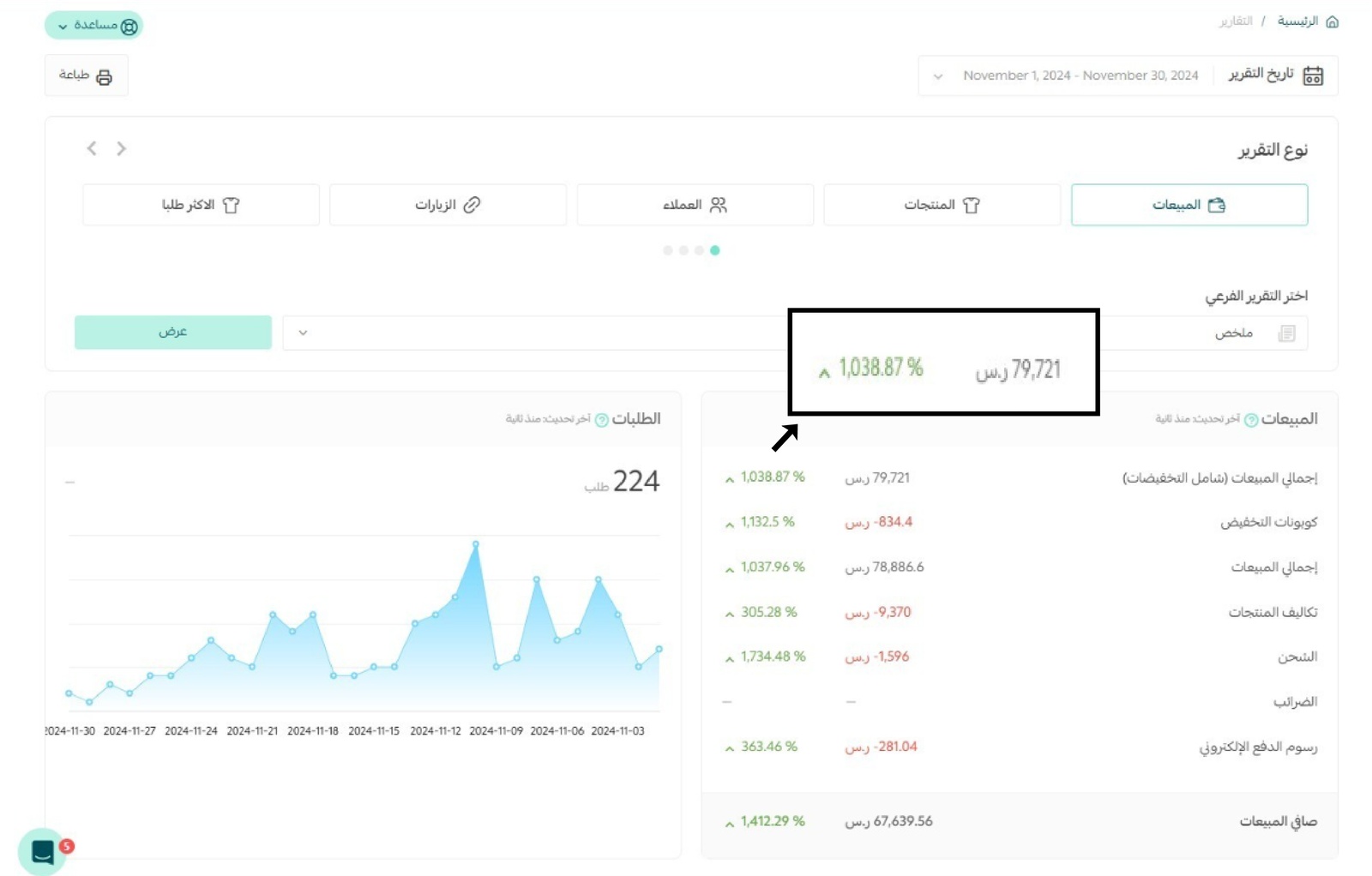Open the chat support bubble icon
Image resolution: width=1372 pixels, height=876 pixels.
42,851
